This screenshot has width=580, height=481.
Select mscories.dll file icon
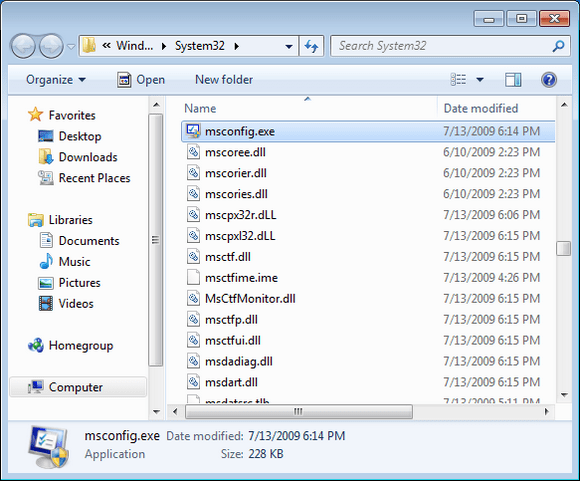193,194
